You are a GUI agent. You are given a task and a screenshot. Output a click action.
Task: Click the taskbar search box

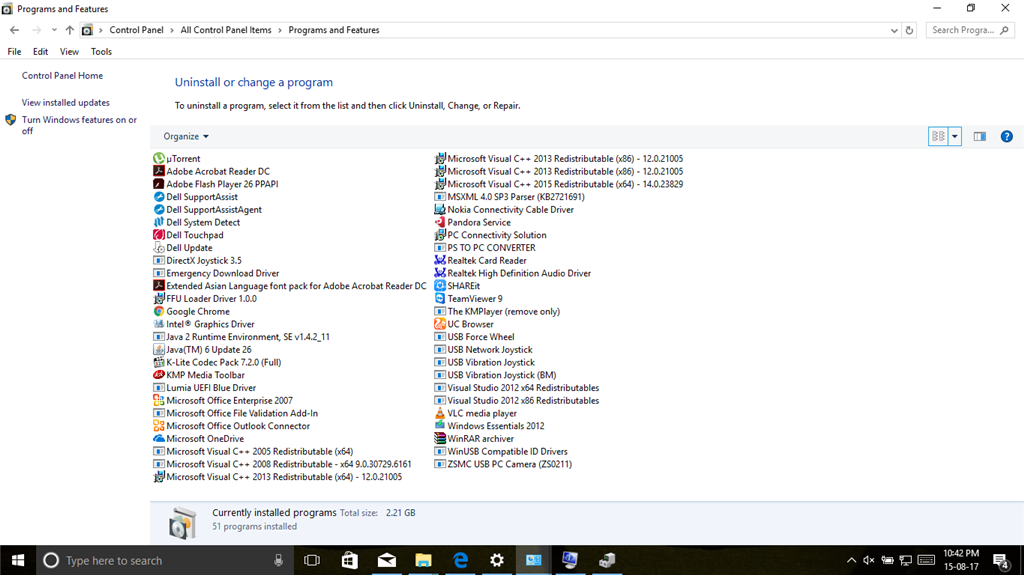pyautogui.click(x=163, y=560)
